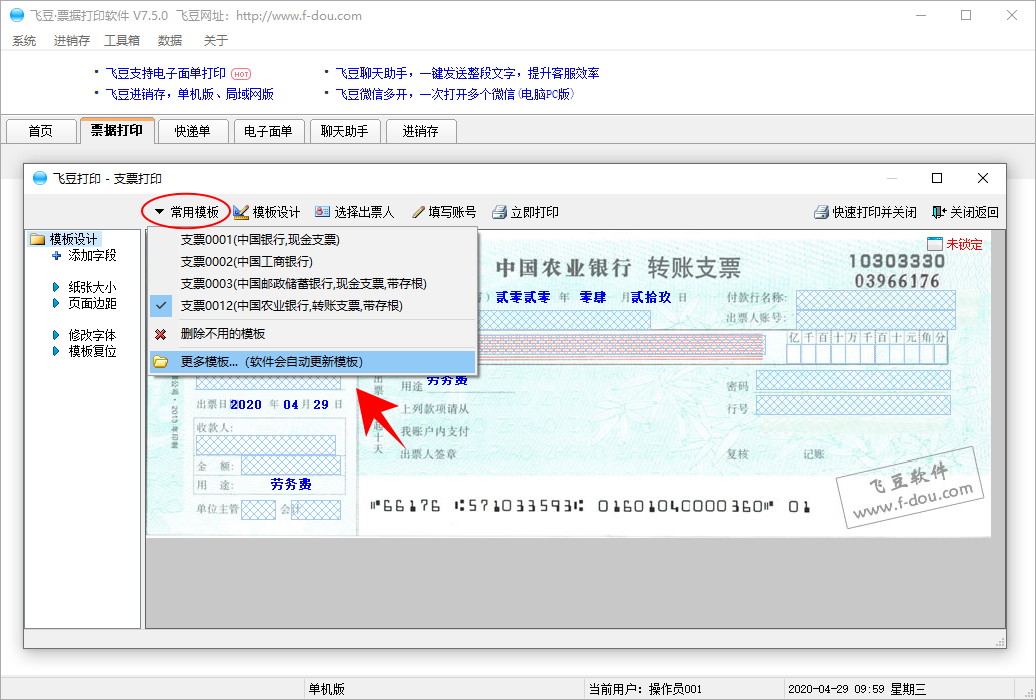Choose 更多模板 menu entry
The height and width of the screenshot is (700, 1036).
313,362
